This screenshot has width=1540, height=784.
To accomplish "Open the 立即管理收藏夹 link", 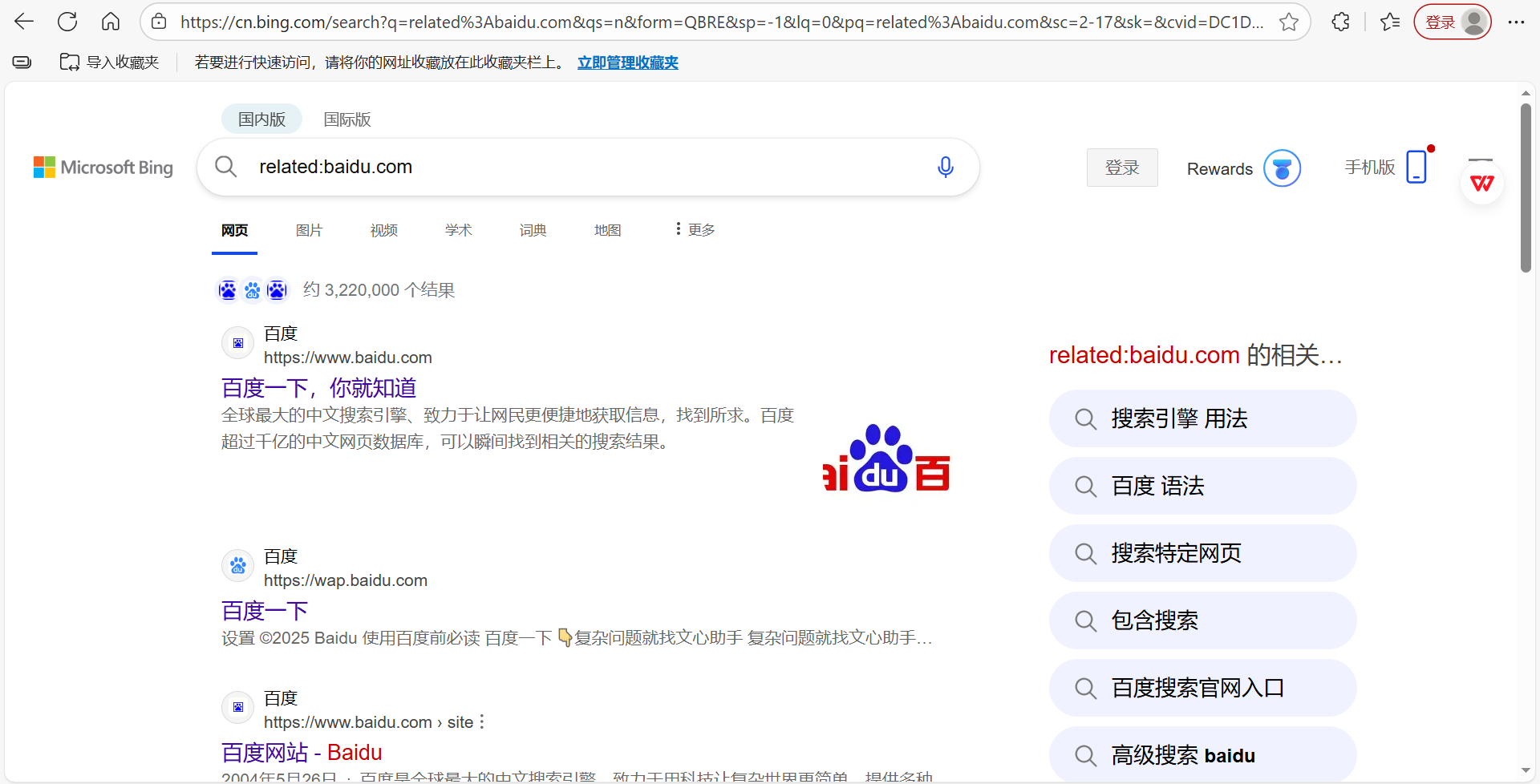I will click(628, 62).
